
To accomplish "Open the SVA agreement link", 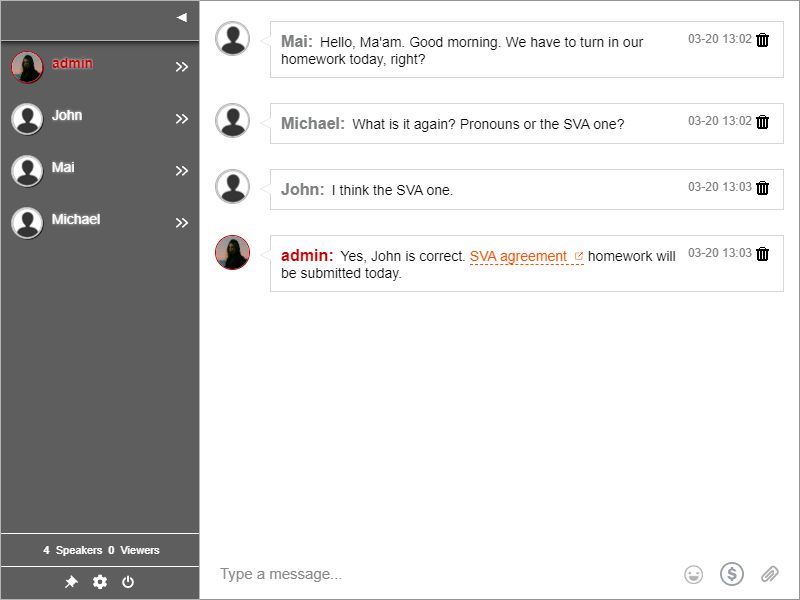I will pos(518,257).
